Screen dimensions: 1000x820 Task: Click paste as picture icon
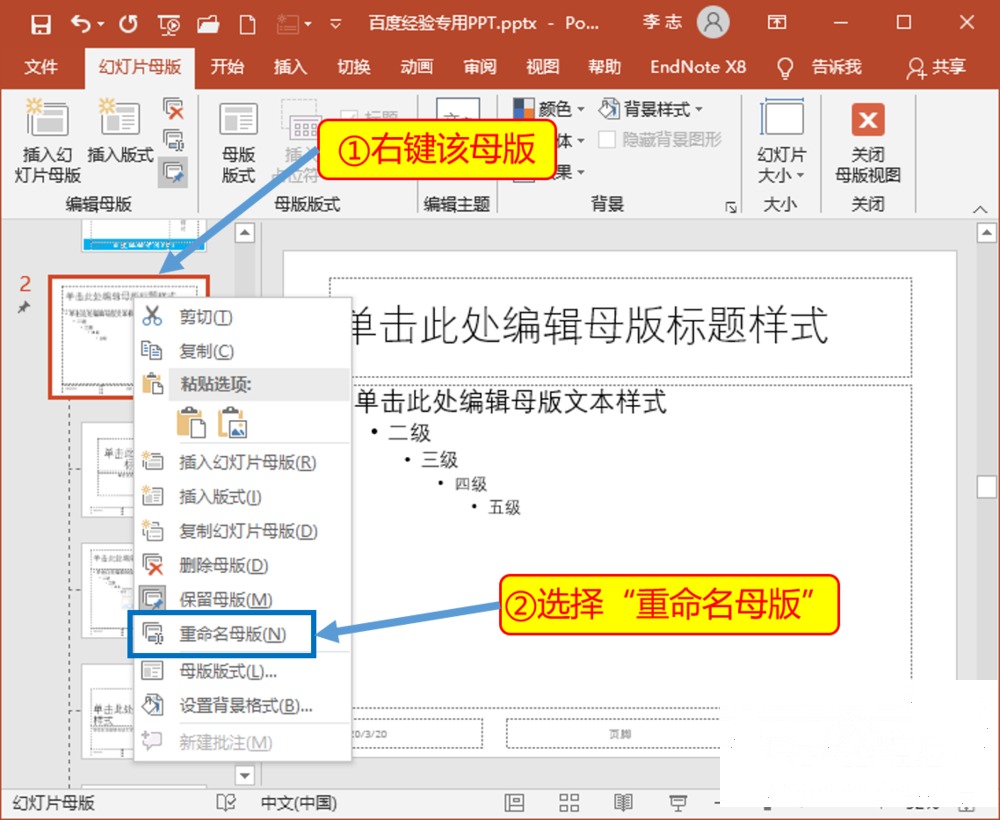[232, 421]
